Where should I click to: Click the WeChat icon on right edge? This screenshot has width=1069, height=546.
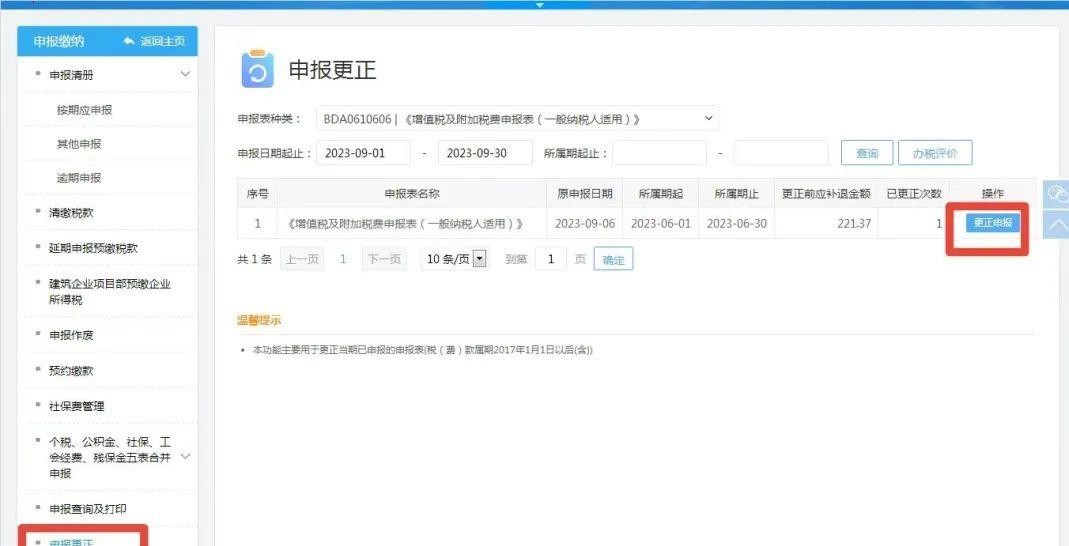pyautogui.click(x=1056, y=195)
